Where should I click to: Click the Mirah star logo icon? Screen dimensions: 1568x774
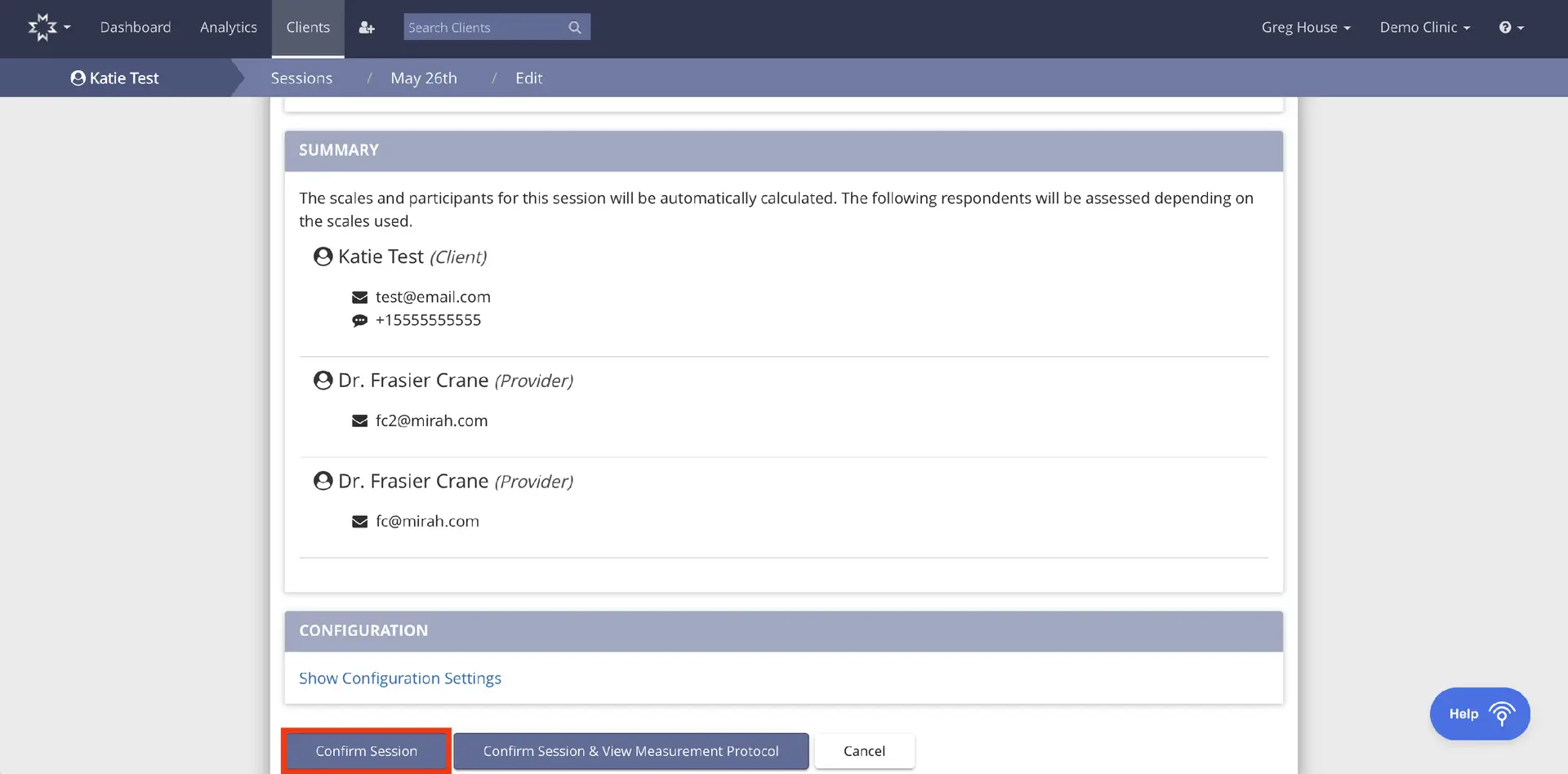click(x=42, y=27)
